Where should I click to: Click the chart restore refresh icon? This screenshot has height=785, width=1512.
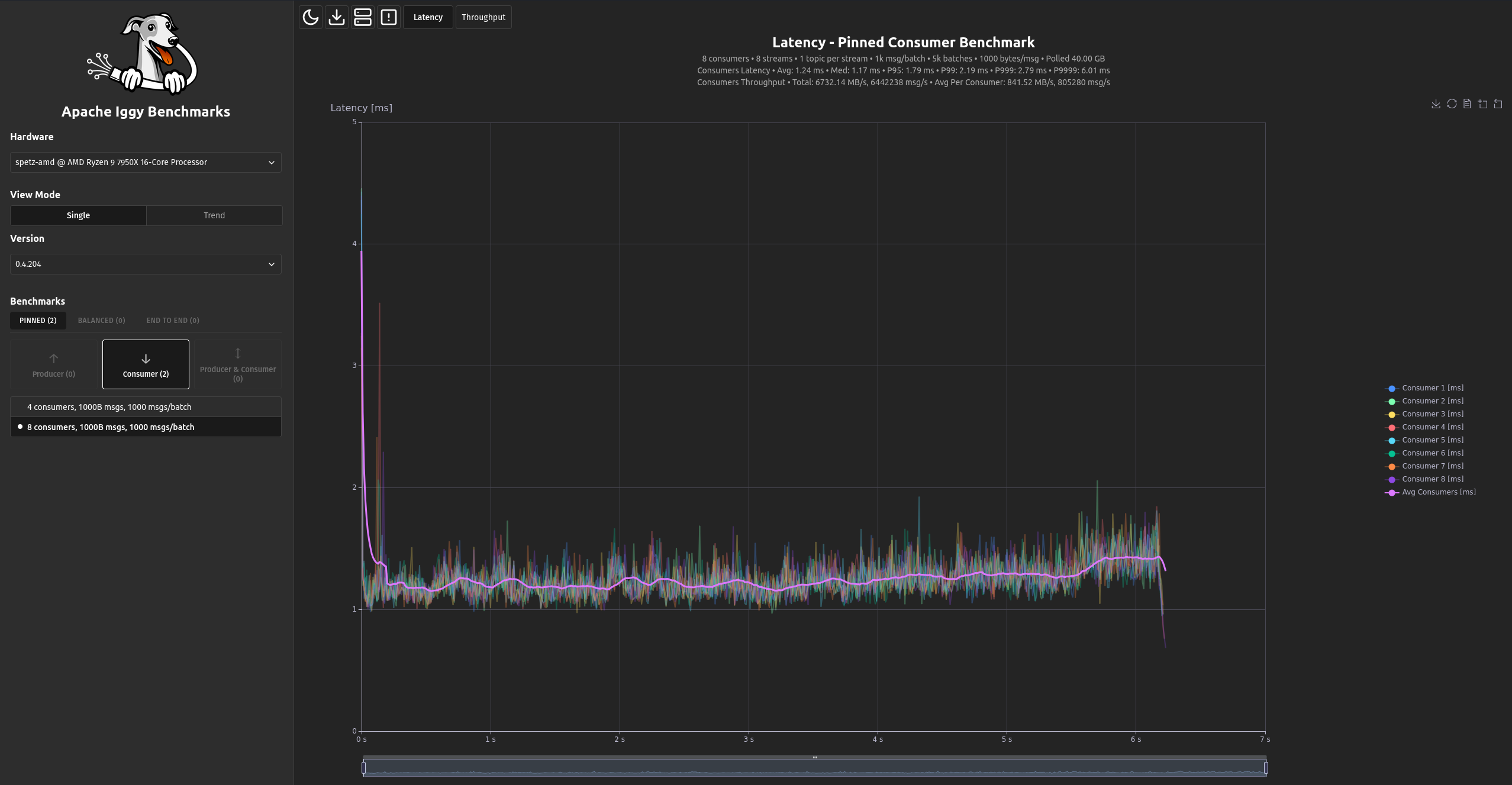[x=1452, y=104]
